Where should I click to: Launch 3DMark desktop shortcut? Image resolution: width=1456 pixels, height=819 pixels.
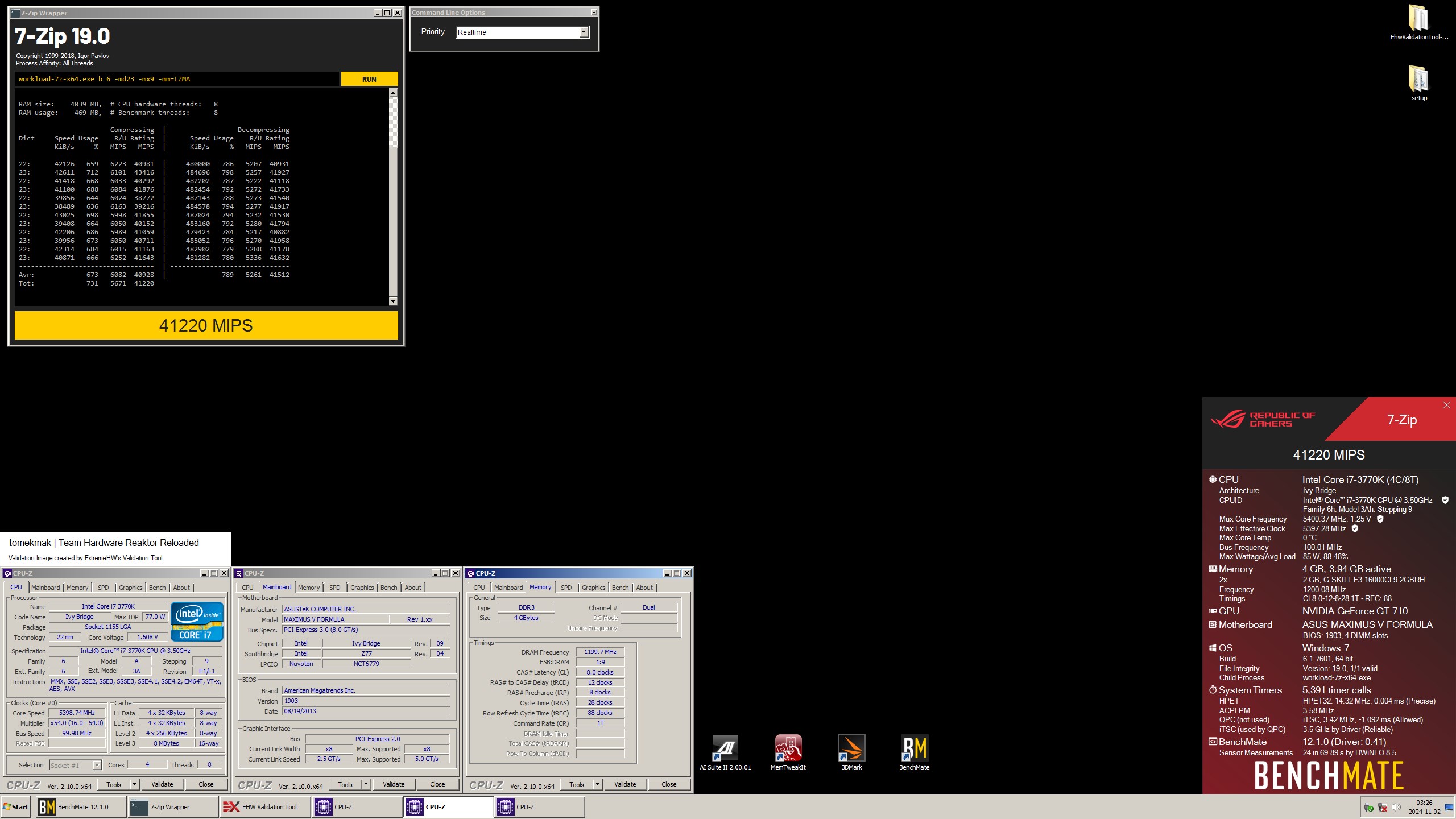[851, 752]
